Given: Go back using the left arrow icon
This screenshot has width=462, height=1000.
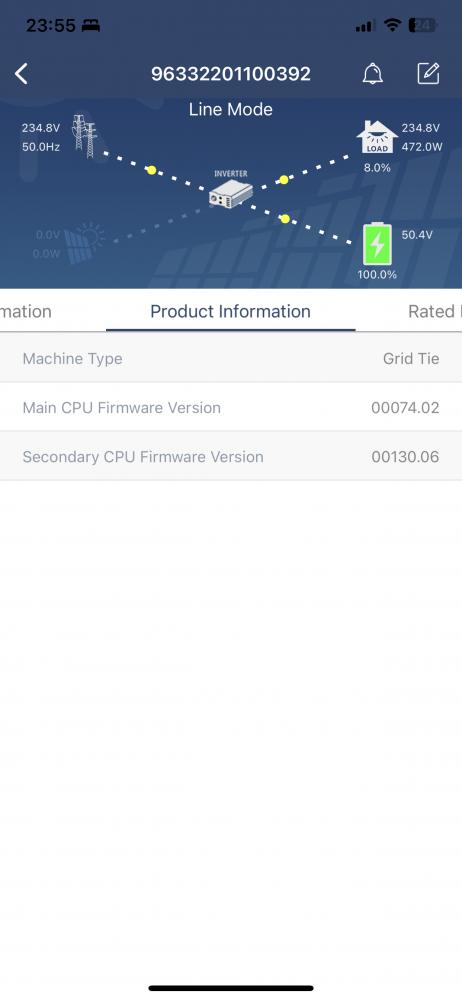Looking at the screenshot, I should tap(21, 74).
